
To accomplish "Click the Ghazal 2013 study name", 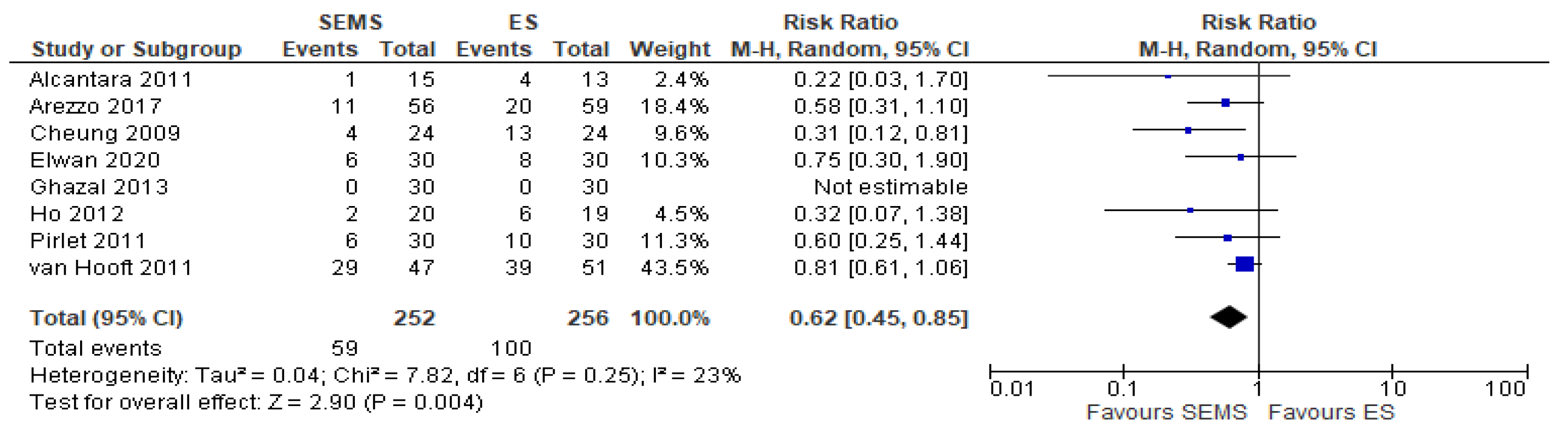I will click(99, 187).
